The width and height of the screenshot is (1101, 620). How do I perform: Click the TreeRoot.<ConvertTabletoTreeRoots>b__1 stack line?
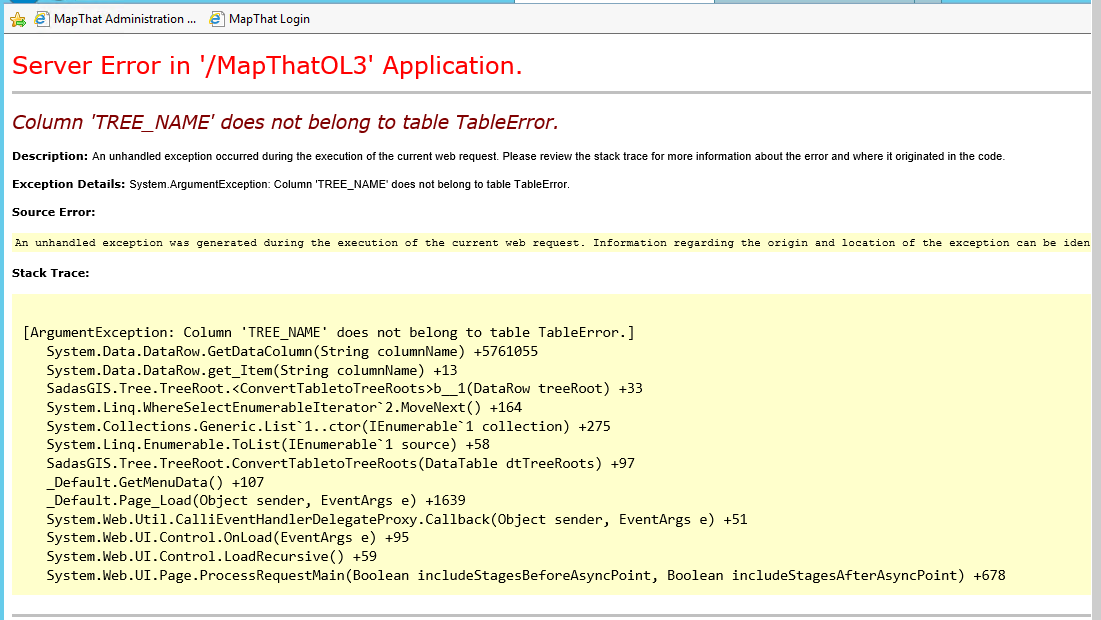click(x=344, y=389)
